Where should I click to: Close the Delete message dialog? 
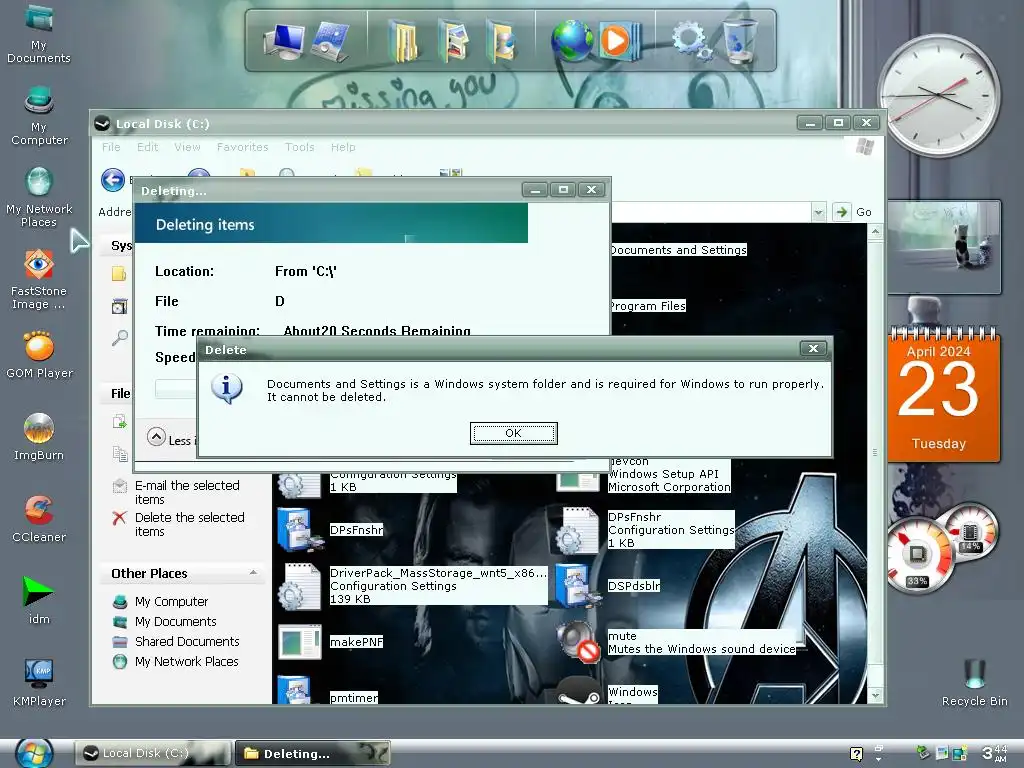tap(813, 349)
